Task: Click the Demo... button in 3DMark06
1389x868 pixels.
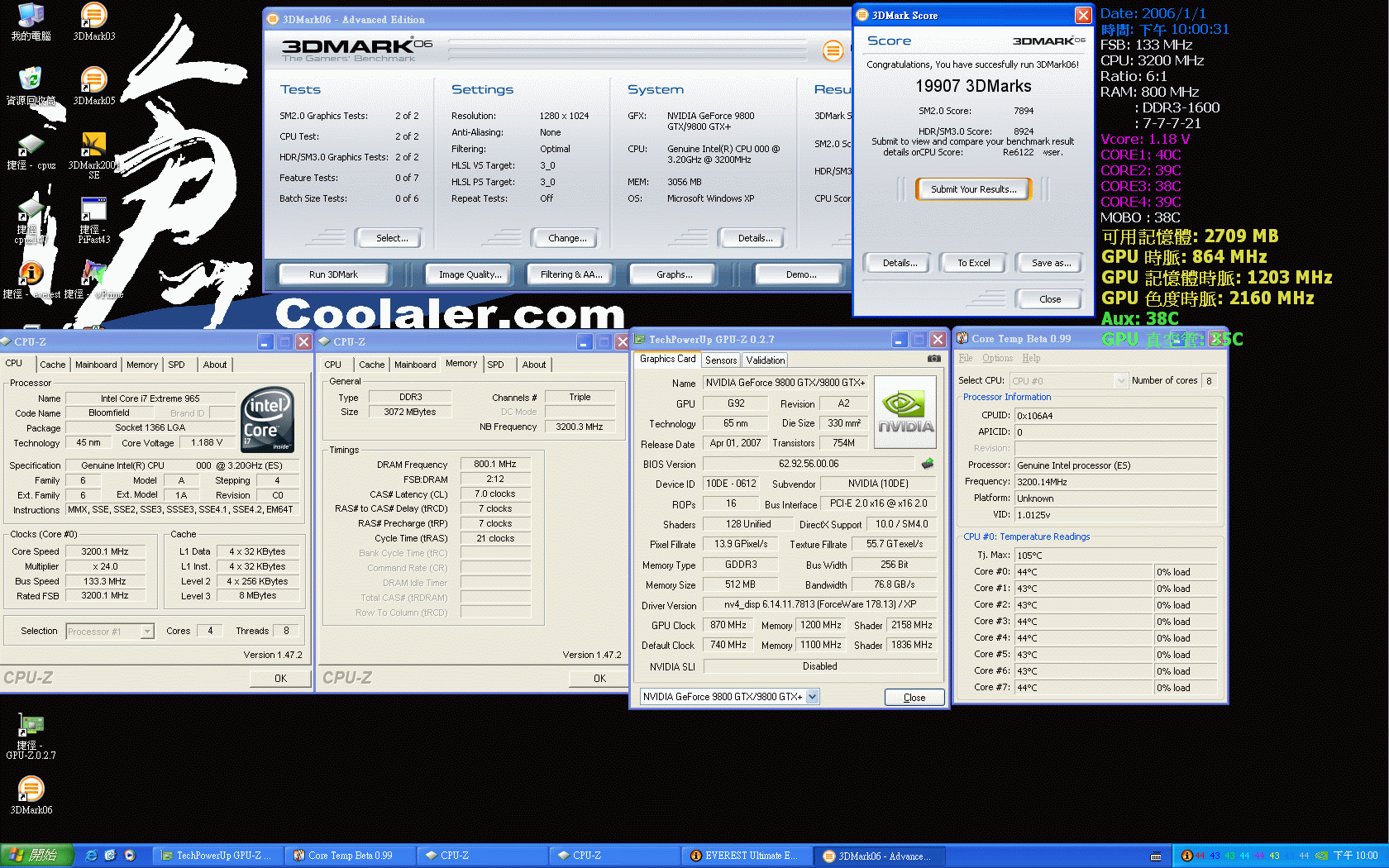Action: click(800, 274)
